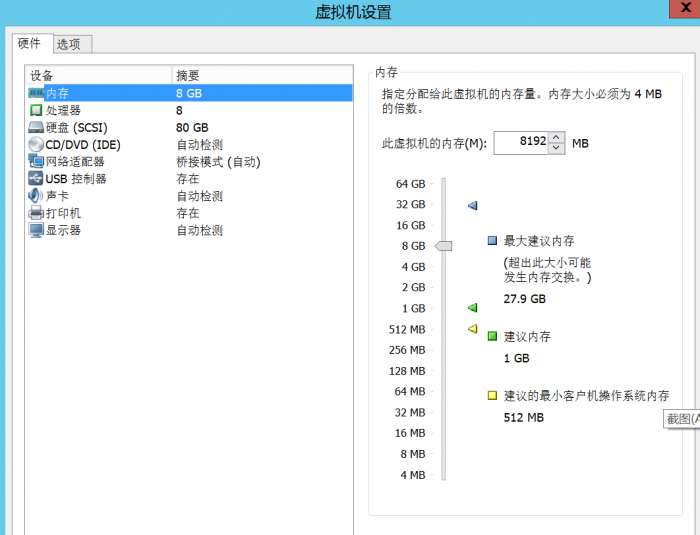
Task: Select the USB controller (USB 控制器) icon
Action: [x=36, y=178]
